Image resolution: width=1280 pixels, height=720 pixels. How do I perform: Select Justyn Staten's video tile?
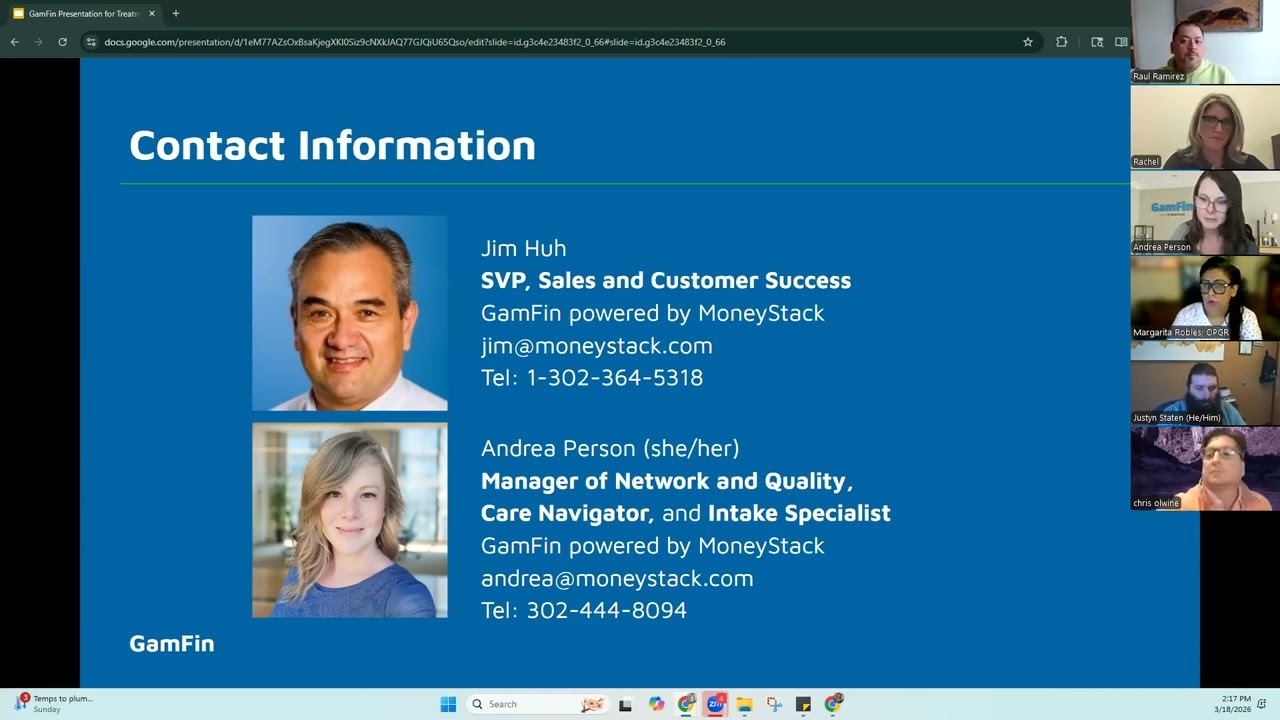pos(1205,383)
